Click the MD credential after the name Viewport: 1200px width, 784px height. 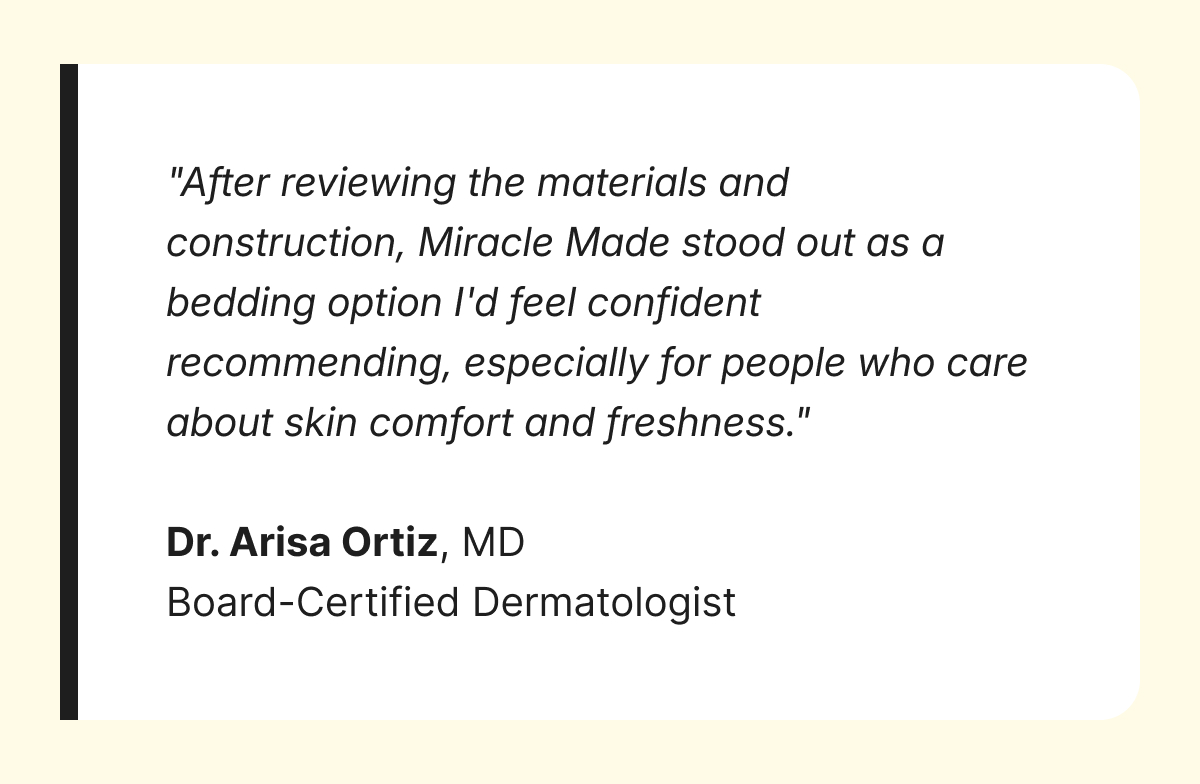click(493, 542)
